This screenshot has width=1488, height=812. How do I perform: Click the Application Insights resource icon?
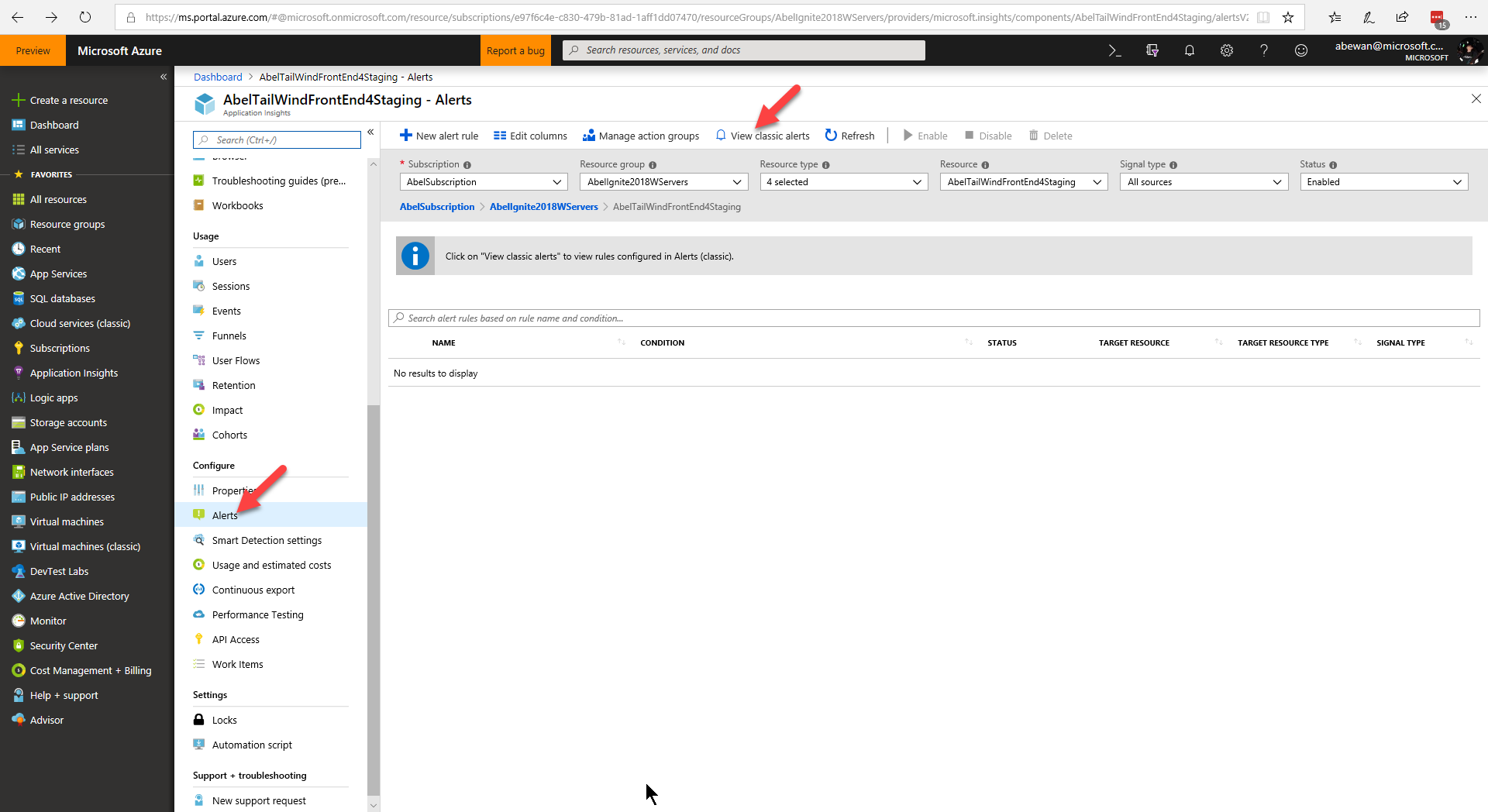click(x=205, y=104)
